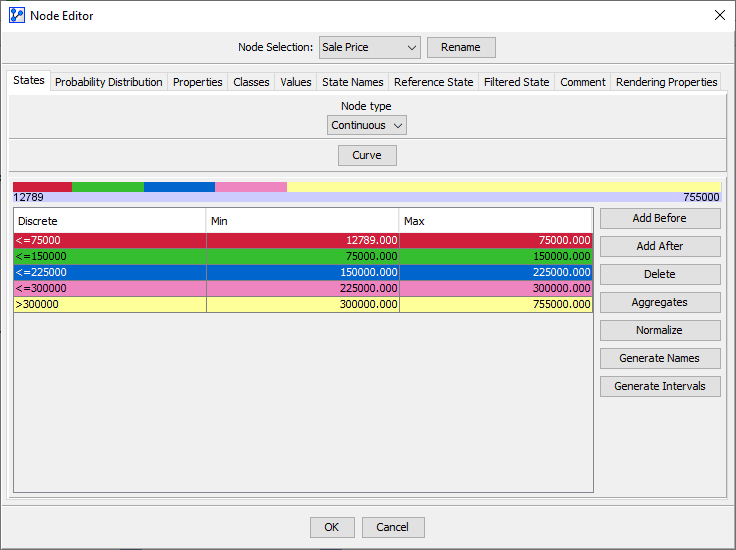Image resolution: width=736 pixels, height=550 pixels.
Task: Click the Curve button
Action: [x=367, y=155]
